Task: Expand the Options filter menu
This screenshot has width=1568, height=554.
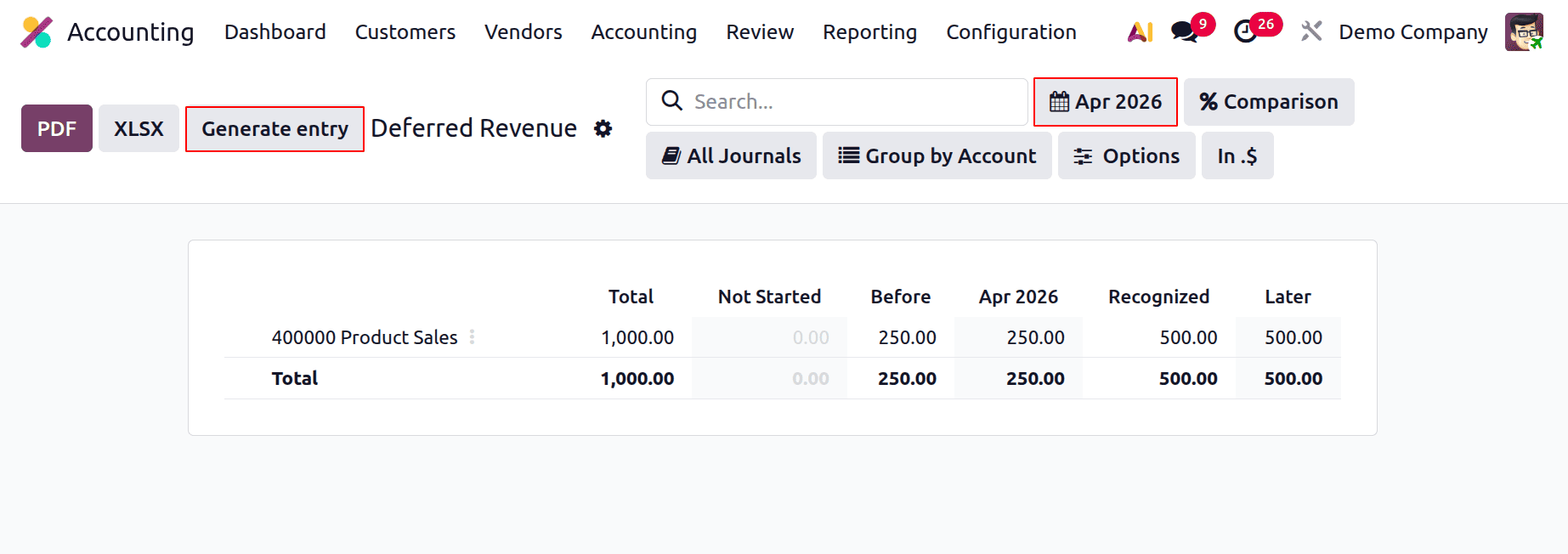Action: tap(1126, 155)
